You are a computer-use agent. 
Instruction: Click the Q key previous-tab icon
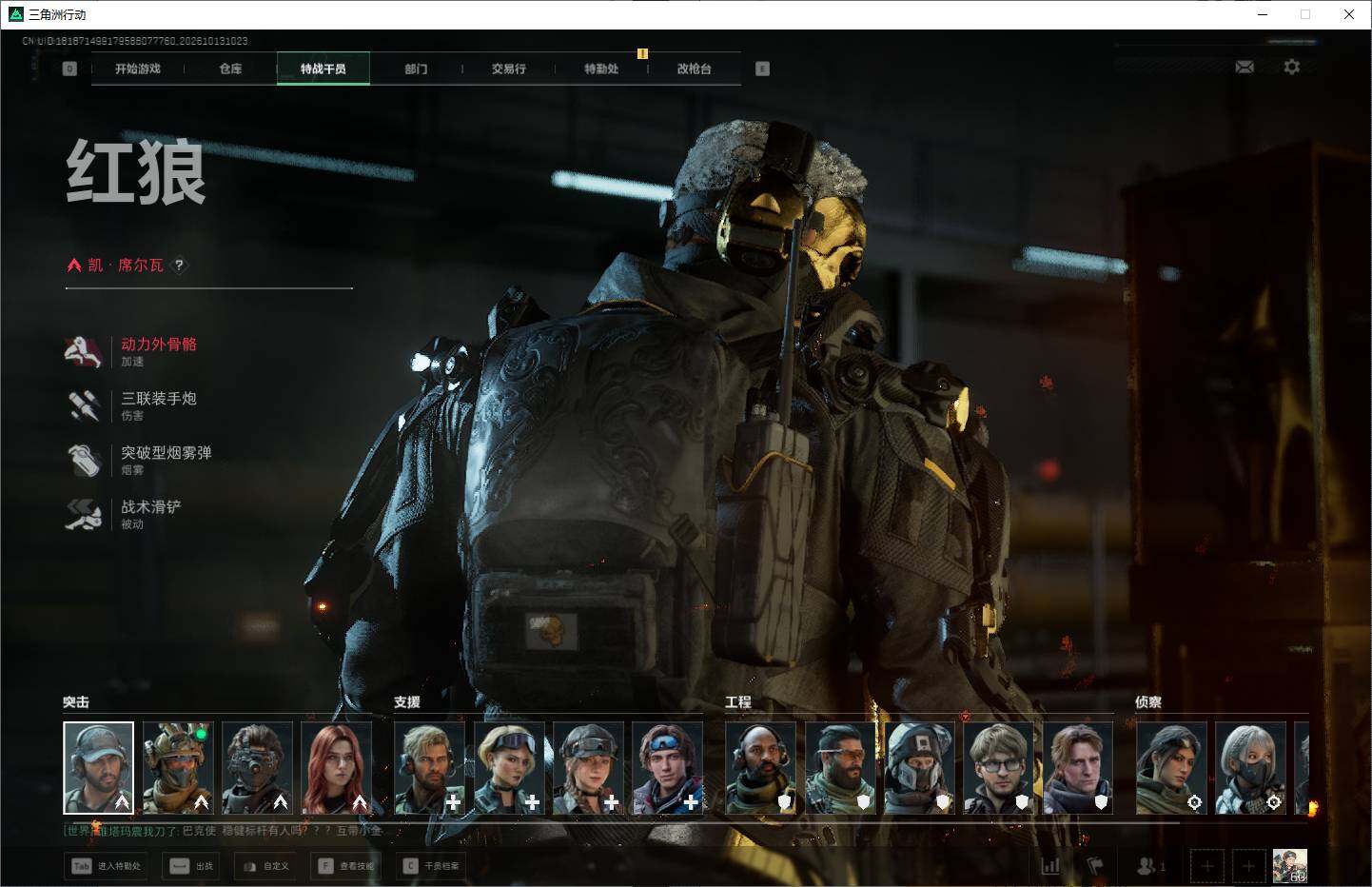point(69,69)
